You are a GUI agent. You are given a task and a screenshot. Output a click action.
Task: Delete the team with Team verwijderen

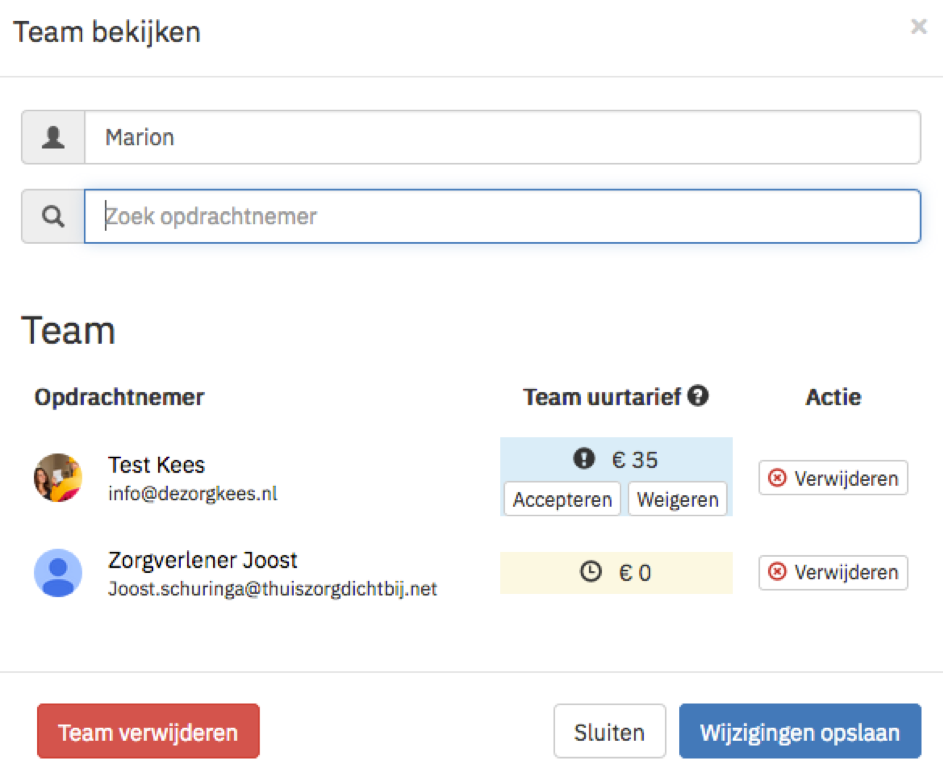(x=148, y=731)
